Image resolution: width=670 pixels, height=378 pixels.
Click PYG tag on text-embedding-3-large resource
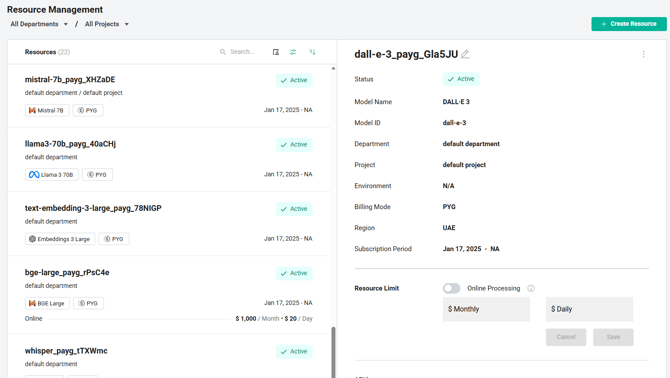[x=114, y=239]
